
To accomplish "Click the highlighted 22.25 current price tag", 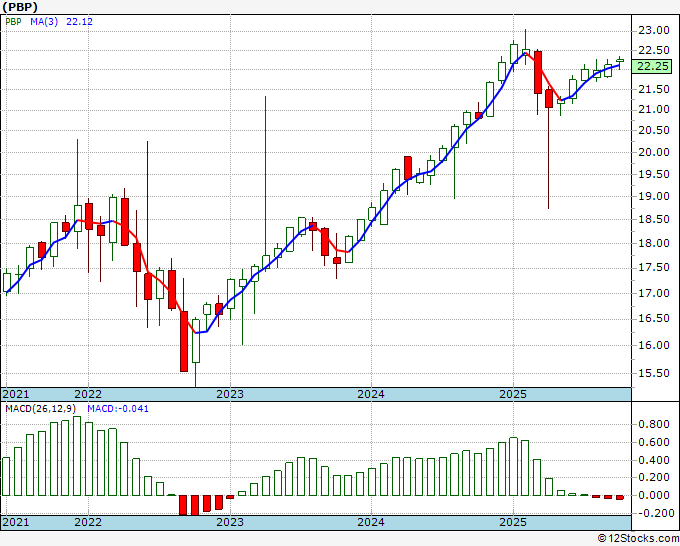I will click(654, 66).
